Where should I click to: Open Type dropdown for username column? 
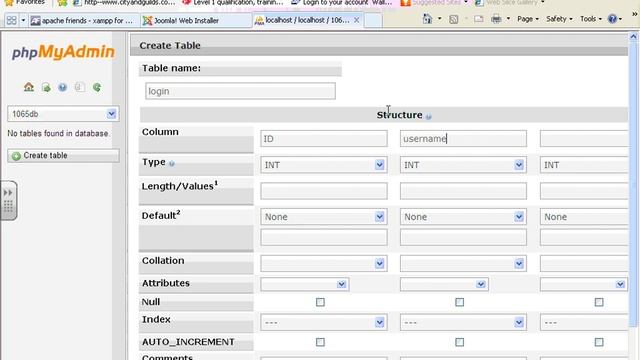(463, 165)
